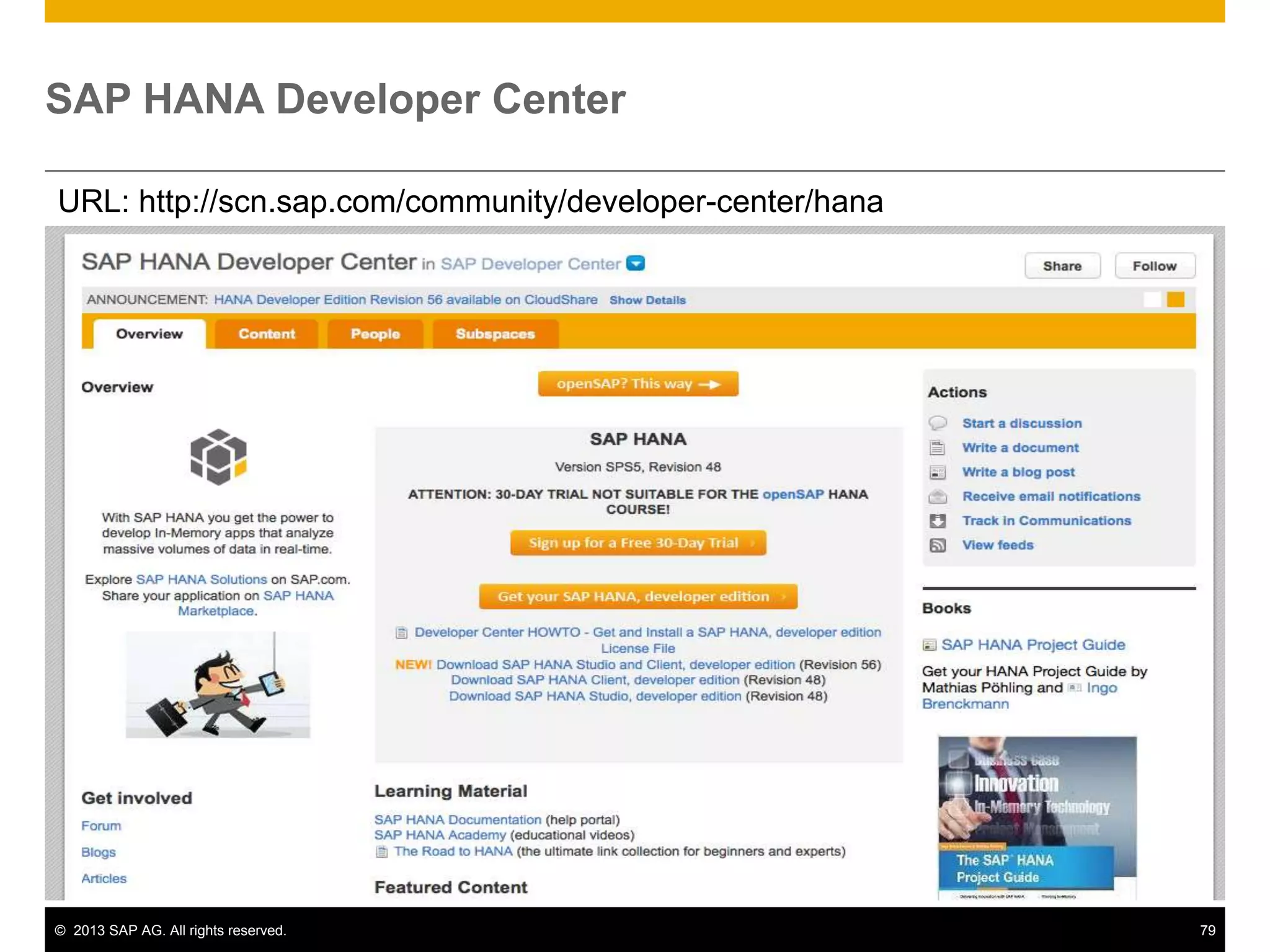
Task: Click the running businessman cartoon image
Action: [x=218, y=685]
